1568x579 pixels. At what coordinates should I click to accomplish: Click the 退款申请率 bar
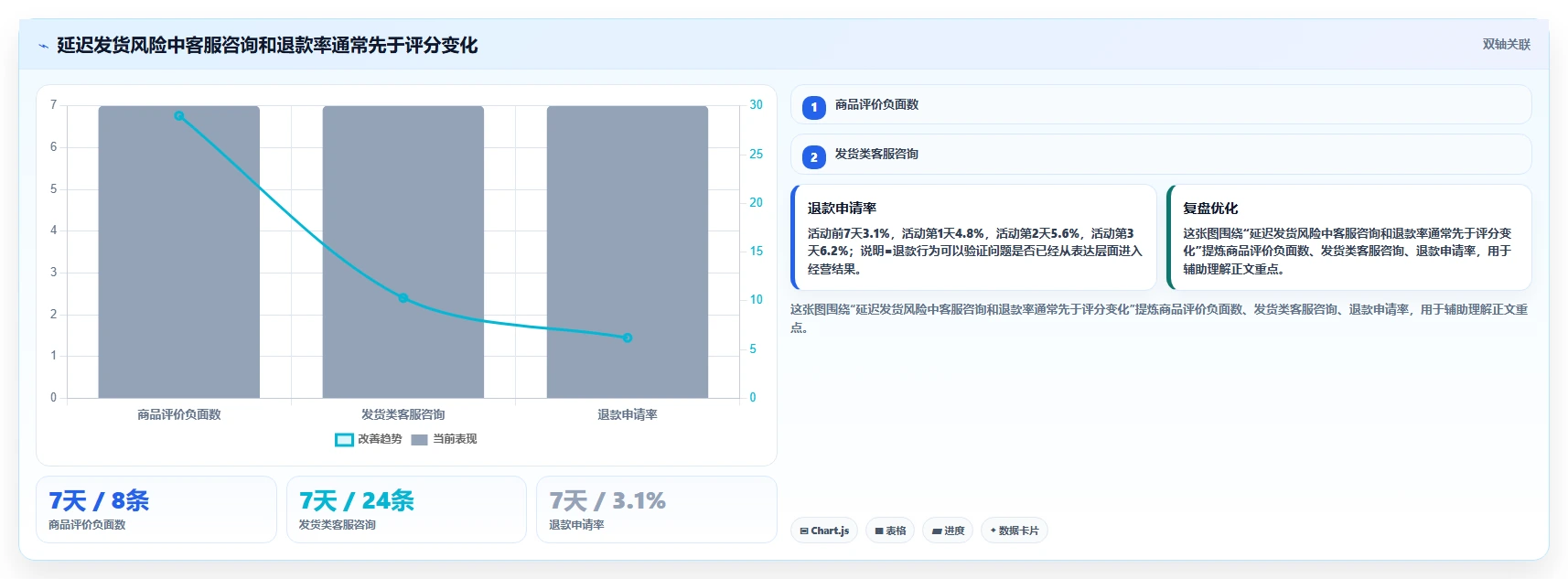click(x=628, y=252)
